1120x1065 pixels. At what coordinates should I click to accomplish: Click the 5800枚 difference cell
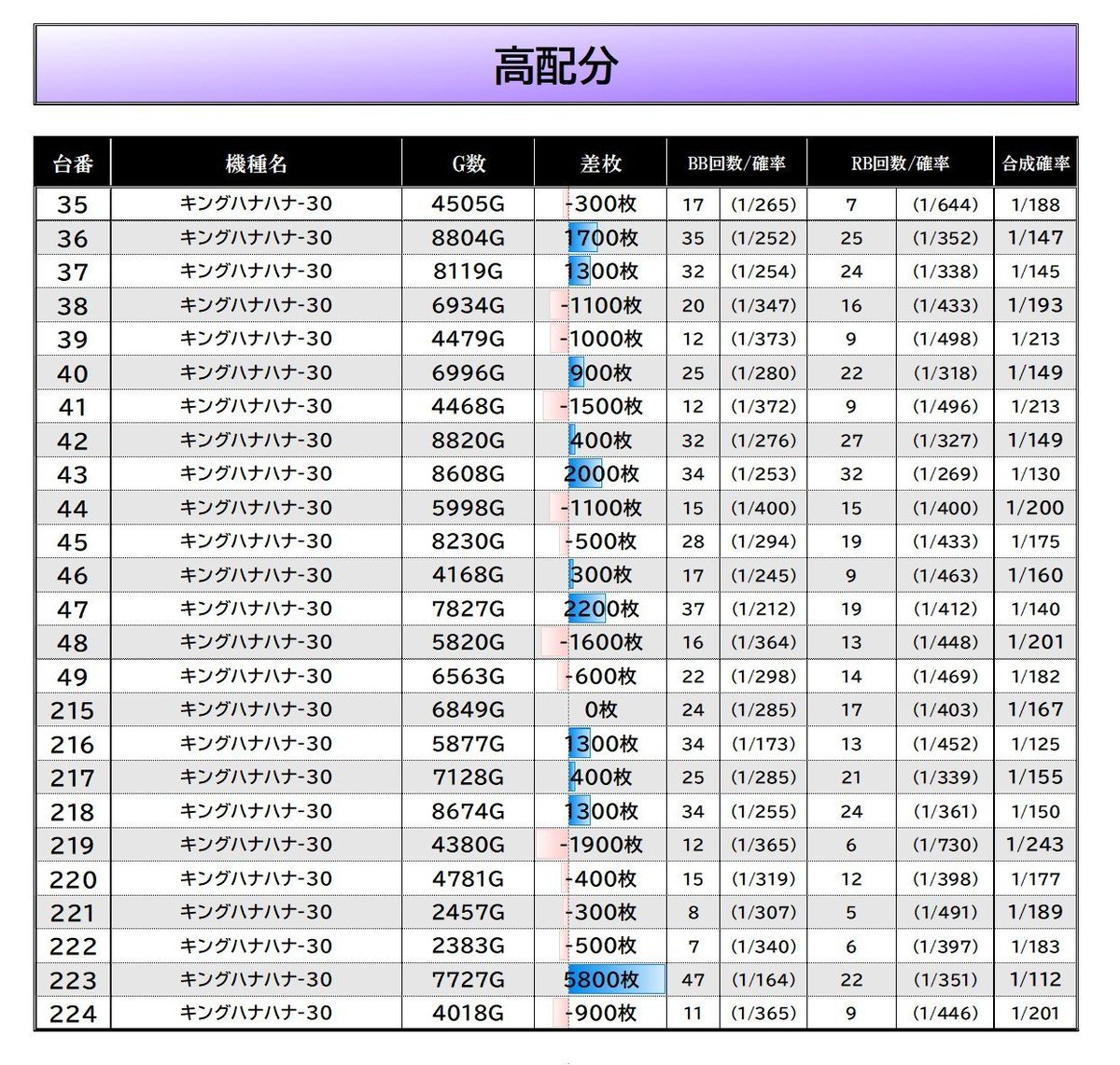601,980
